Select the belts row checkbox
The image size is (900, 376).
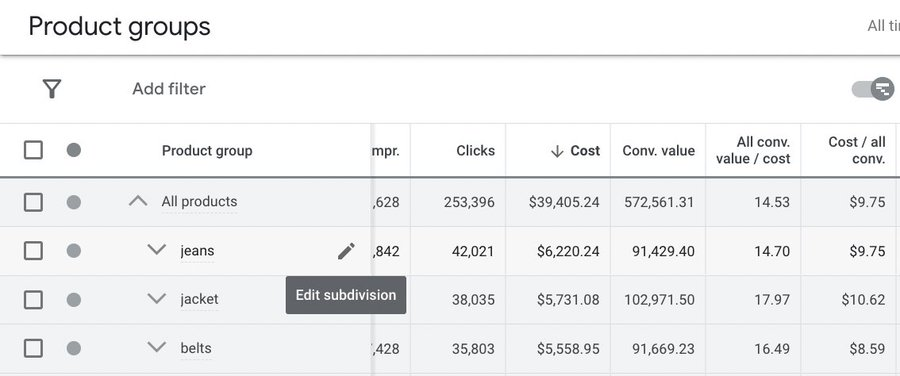pyautogui.click(x=33, y=348)
